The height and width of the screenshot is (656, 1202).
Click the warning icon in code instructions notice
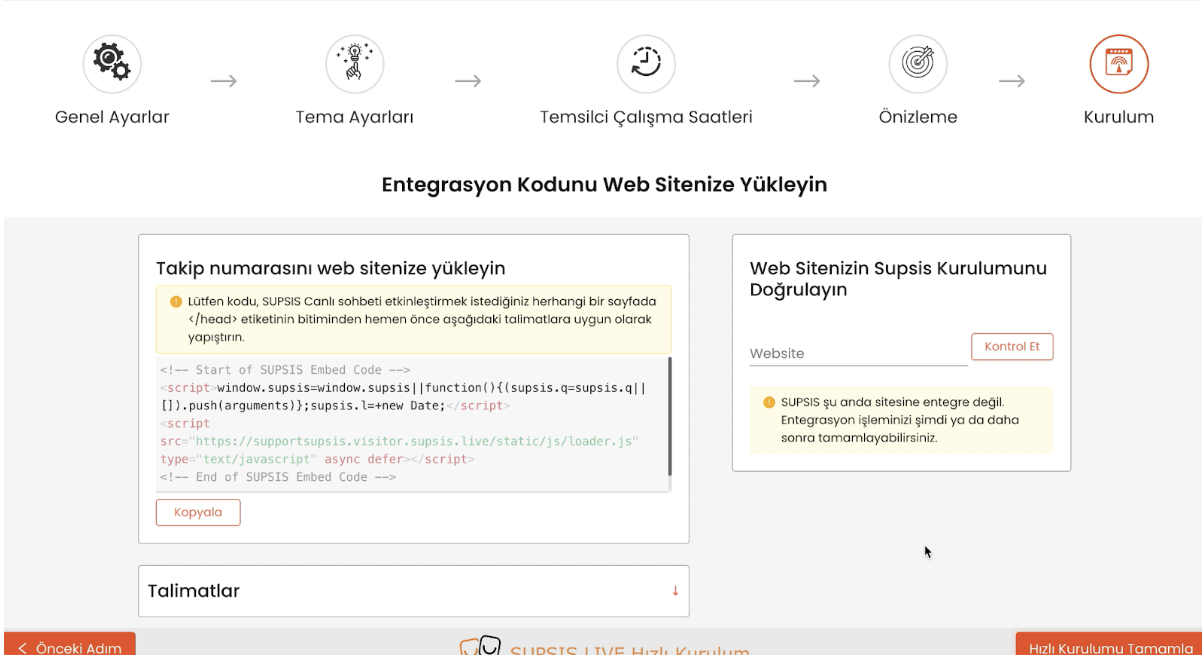pos(176,301)
